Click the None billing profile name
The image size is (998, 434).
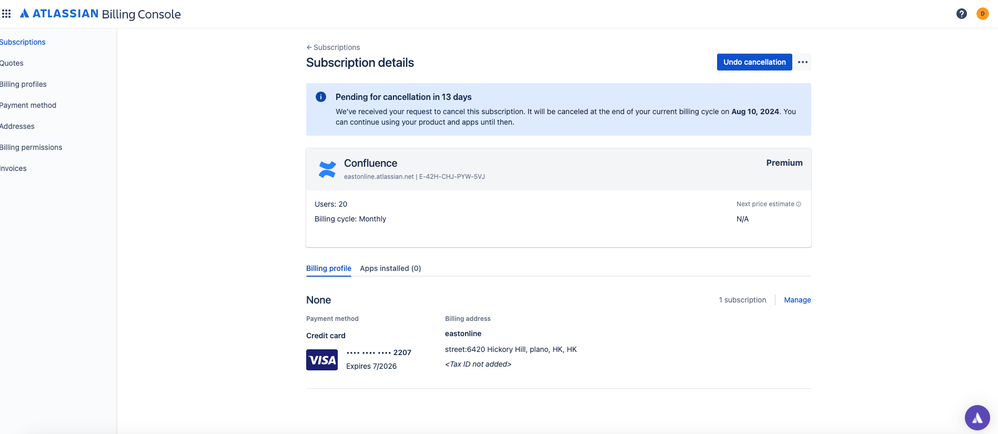coord(318,300)
